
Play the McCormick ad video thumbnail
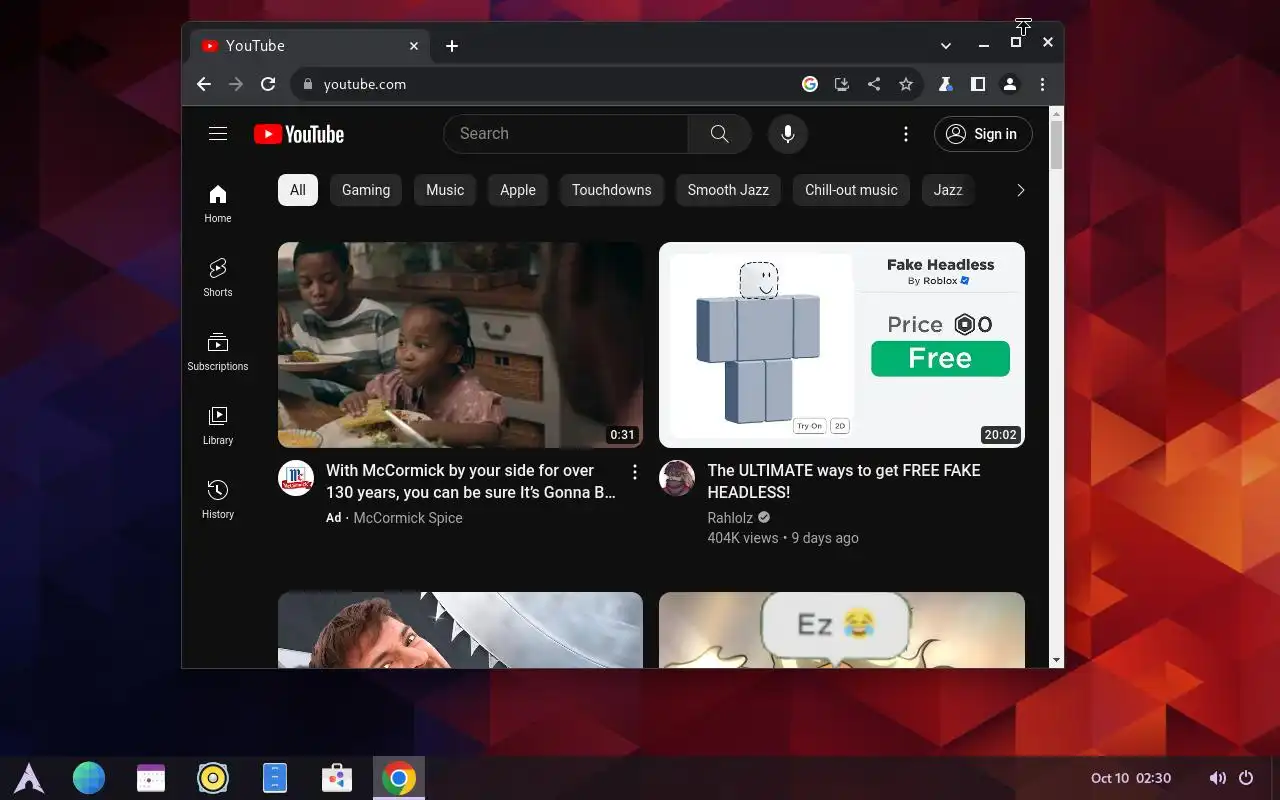(460, 345)
